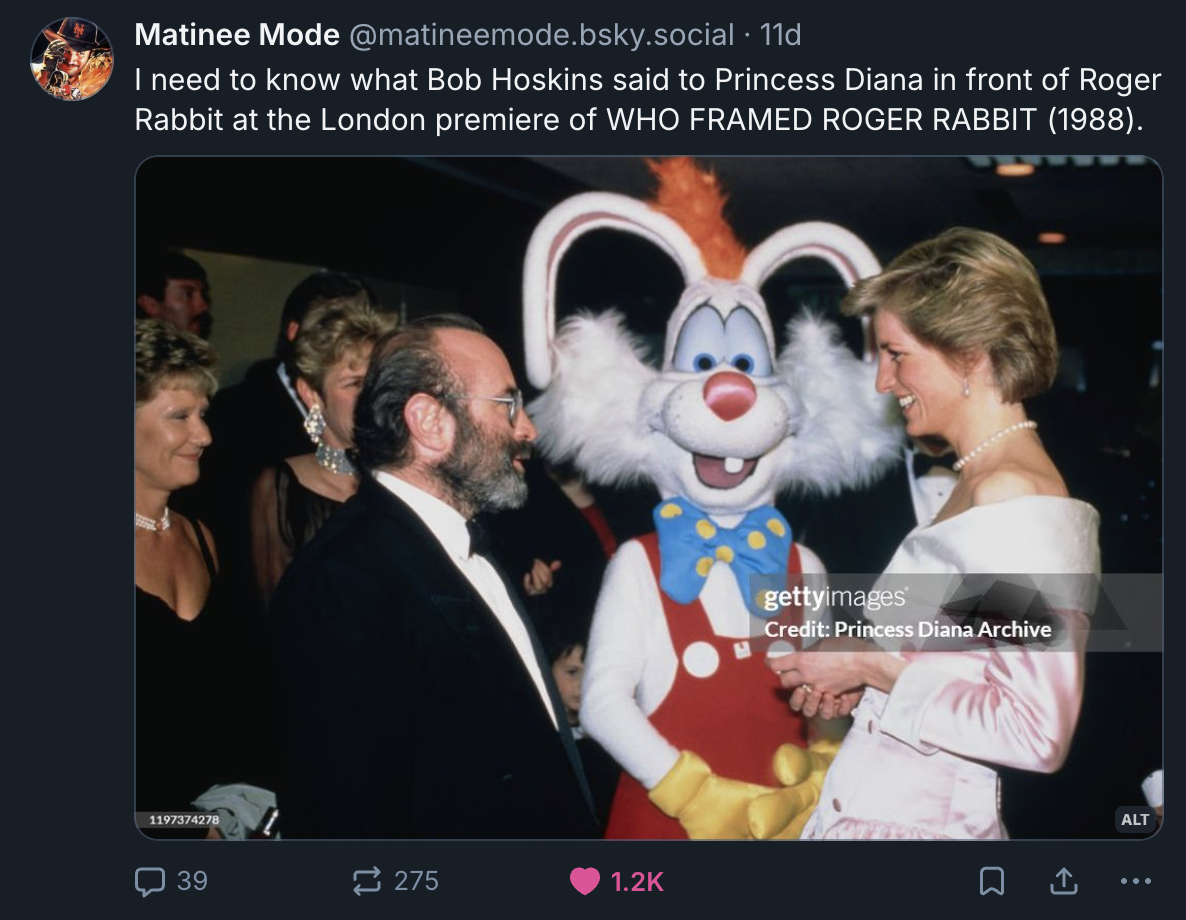Screen dimensions: 1186x920
Task: Click the Credit: Princess Diana Archive text
Action: [907, 629]
